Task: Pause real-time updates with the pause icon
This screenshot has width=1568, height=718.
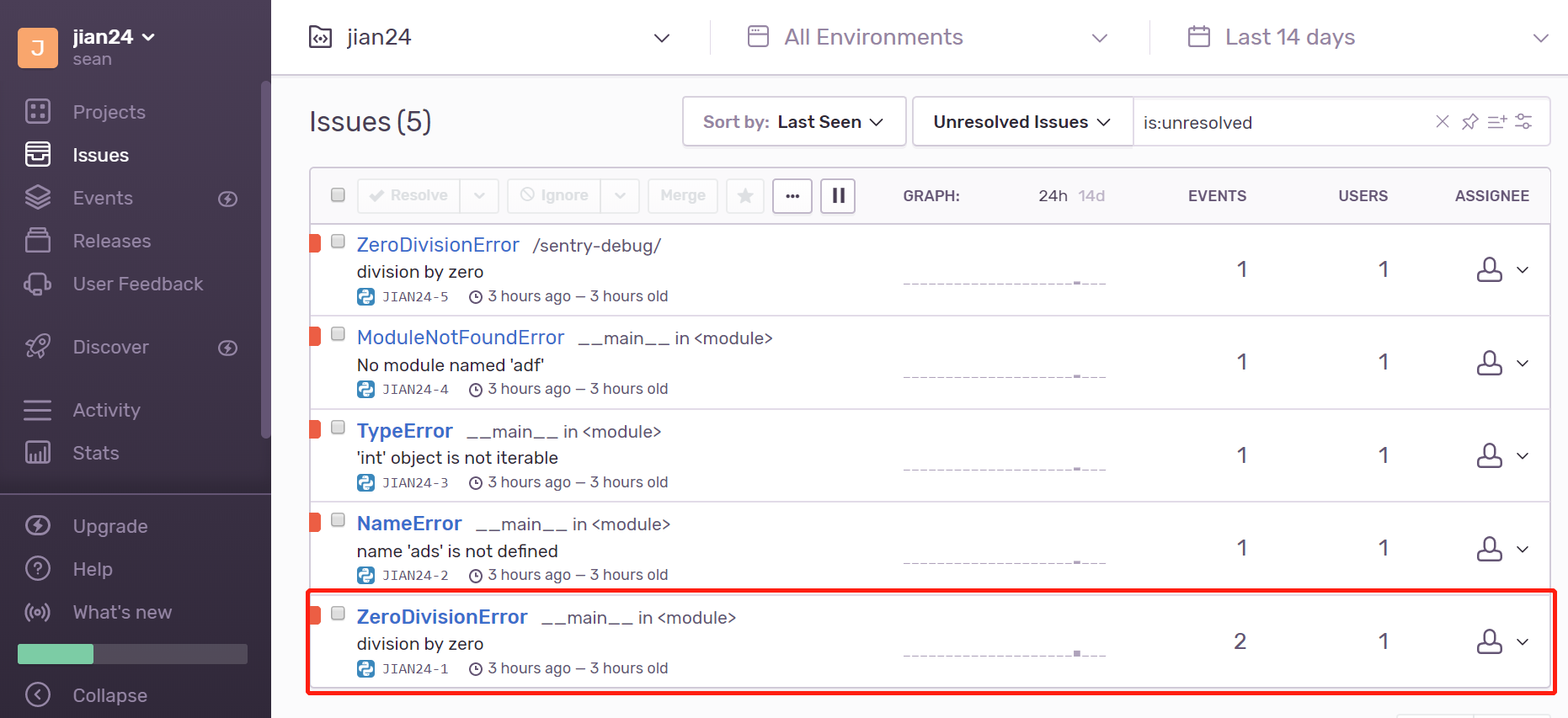Action: coord(838,196)
